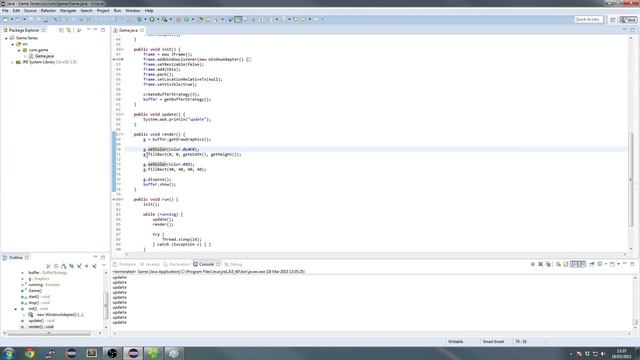Open the Package Explorer view menu
Viewport: 640px width, 360px height.
79,30
